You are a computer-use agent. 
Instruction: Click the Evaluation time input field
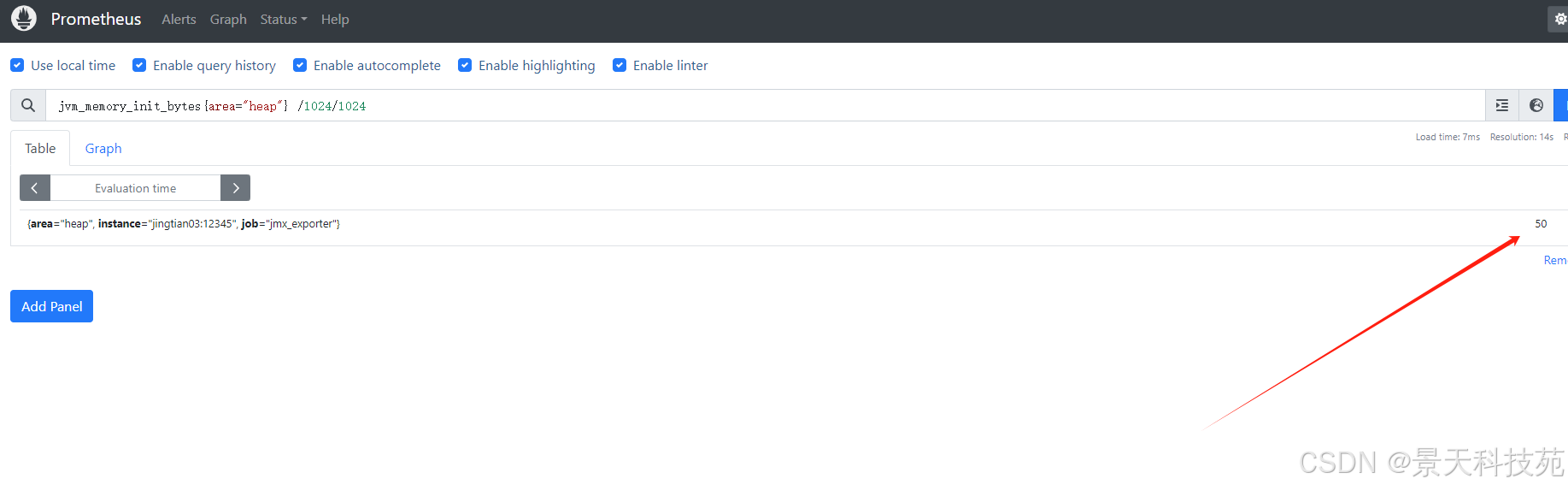point(135,188)
